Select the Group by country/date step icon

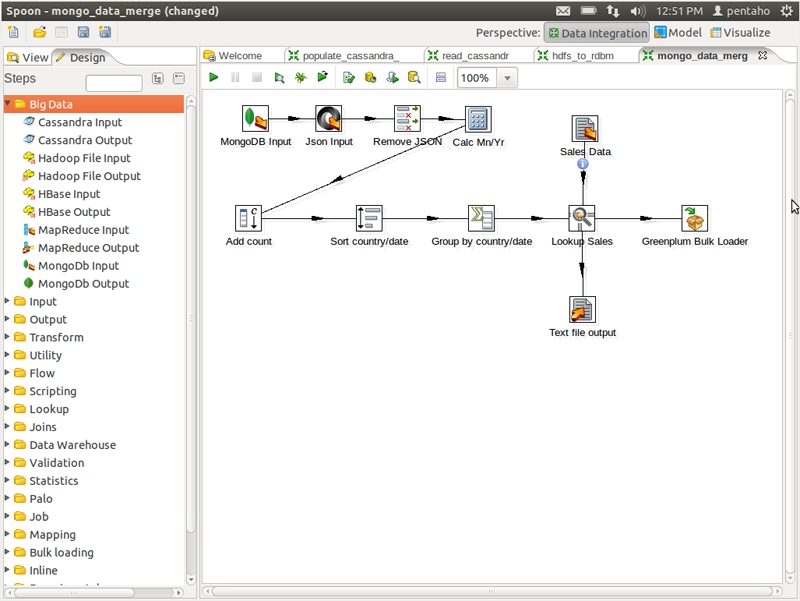(481, 218)
